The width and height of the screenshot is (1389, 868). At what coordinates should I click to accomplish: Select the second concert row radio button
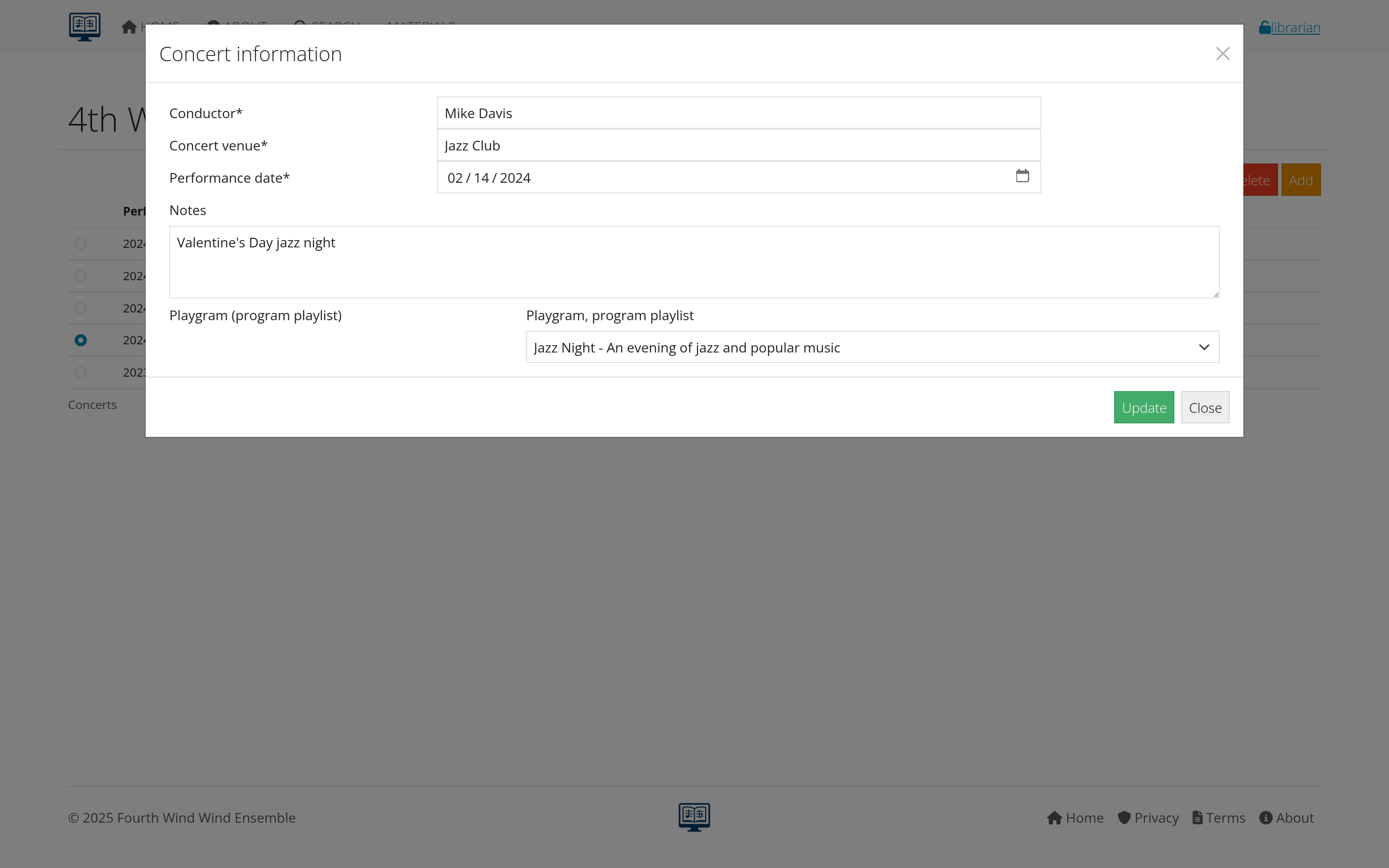81,276
